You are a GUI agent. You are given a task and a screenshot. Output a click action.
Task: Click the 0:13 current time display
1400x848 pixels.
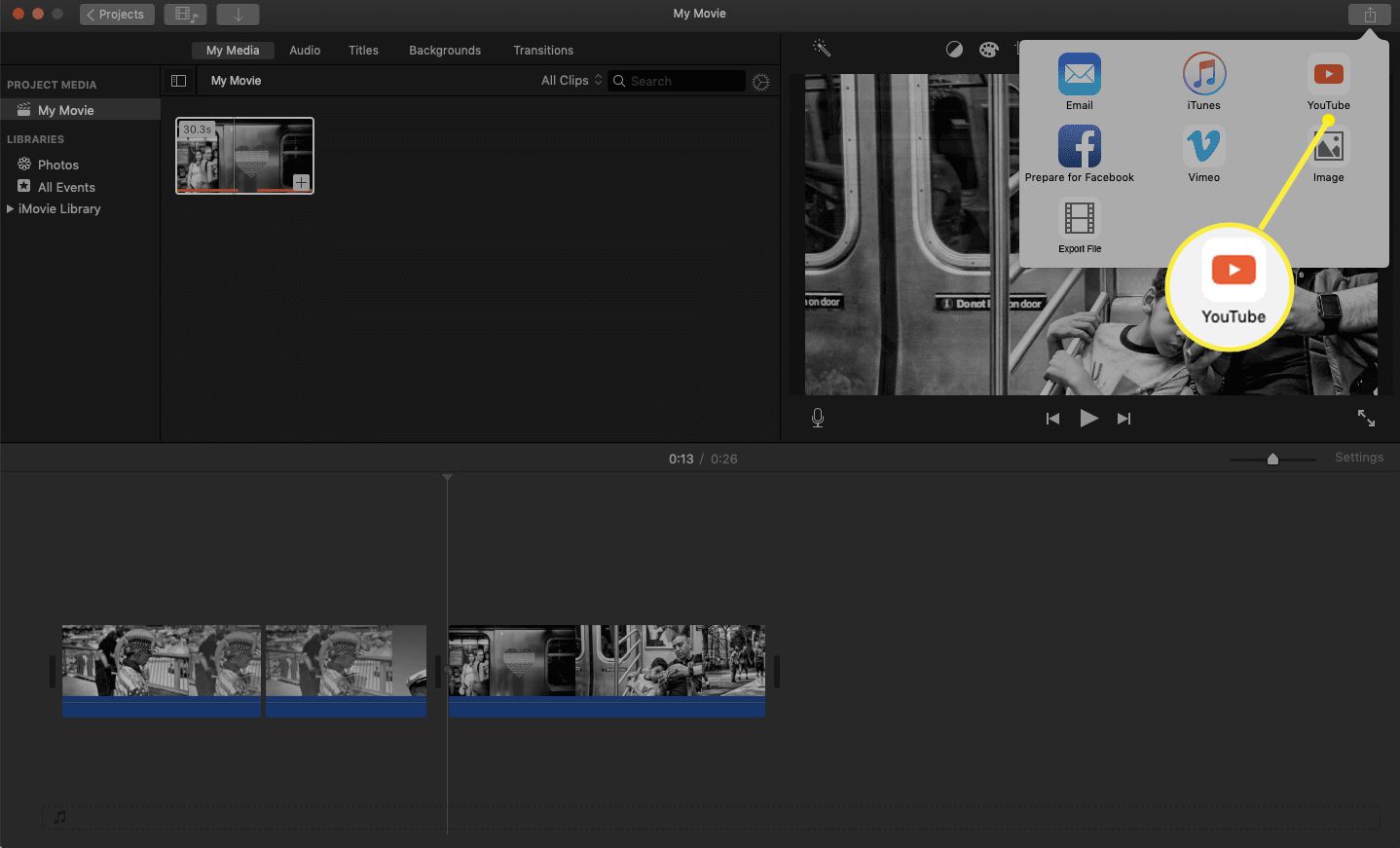point(681,459)
